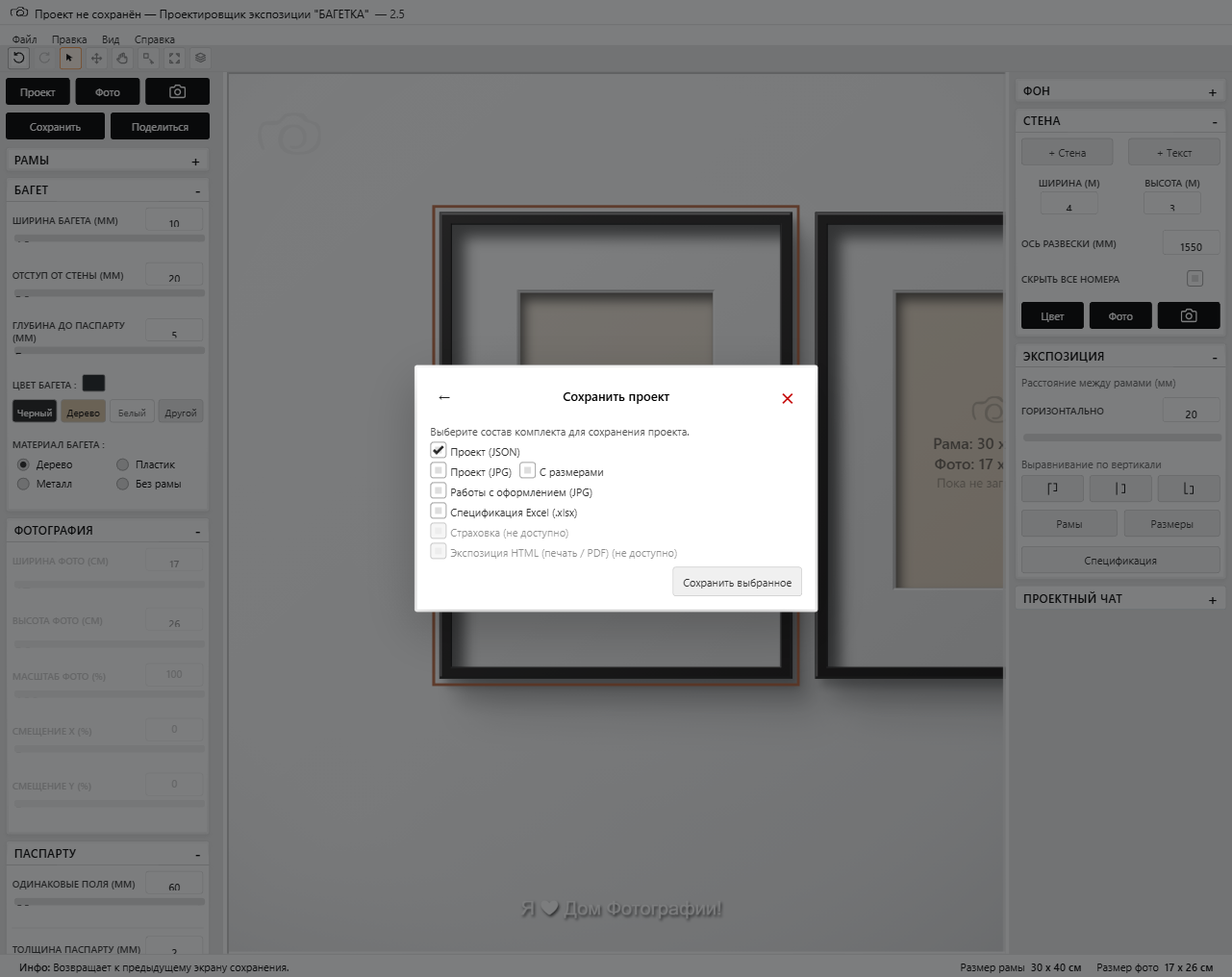Select the Металл material radio button

coord(23,484)
